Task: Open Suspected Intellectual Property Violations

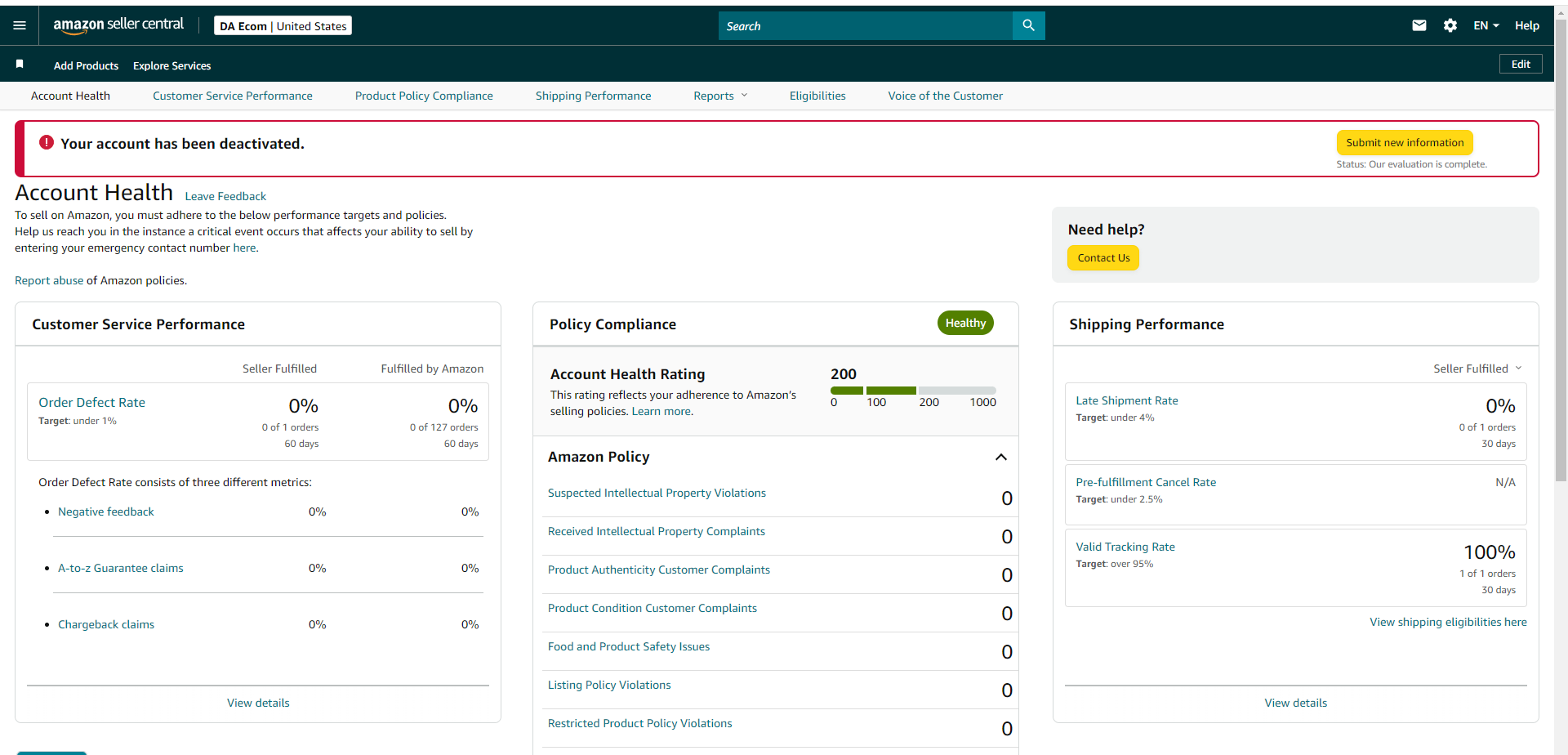Action: [657, 493]
